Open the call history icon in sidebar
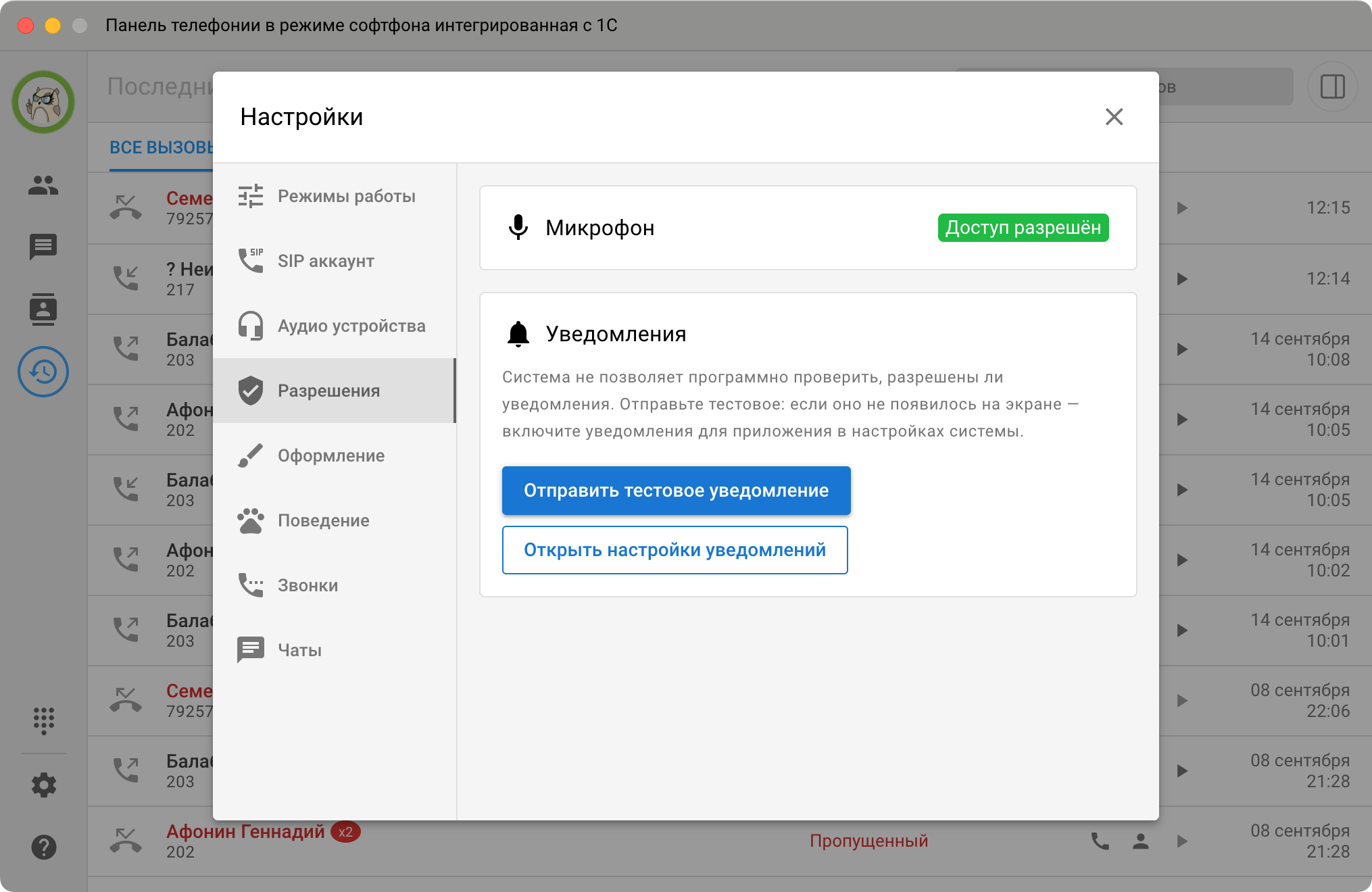Viewport: 1372px width, 892px height. (x=43, y=372)
